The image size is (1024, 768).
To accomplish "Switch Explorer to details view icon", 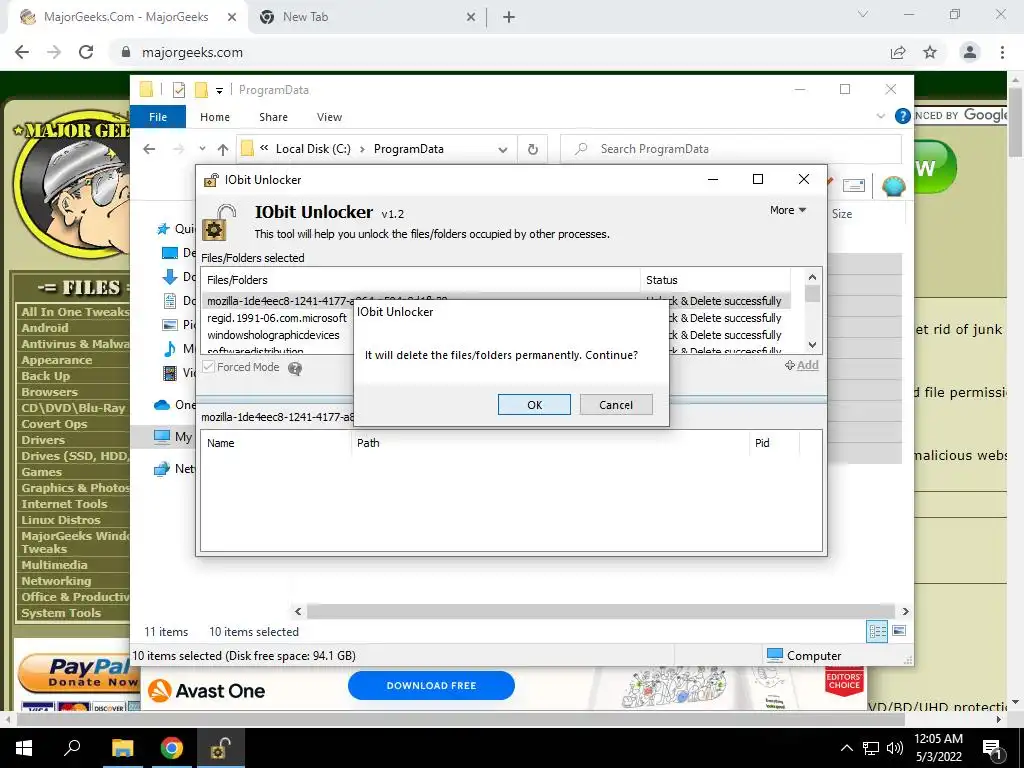I will [x=877, y=631].
